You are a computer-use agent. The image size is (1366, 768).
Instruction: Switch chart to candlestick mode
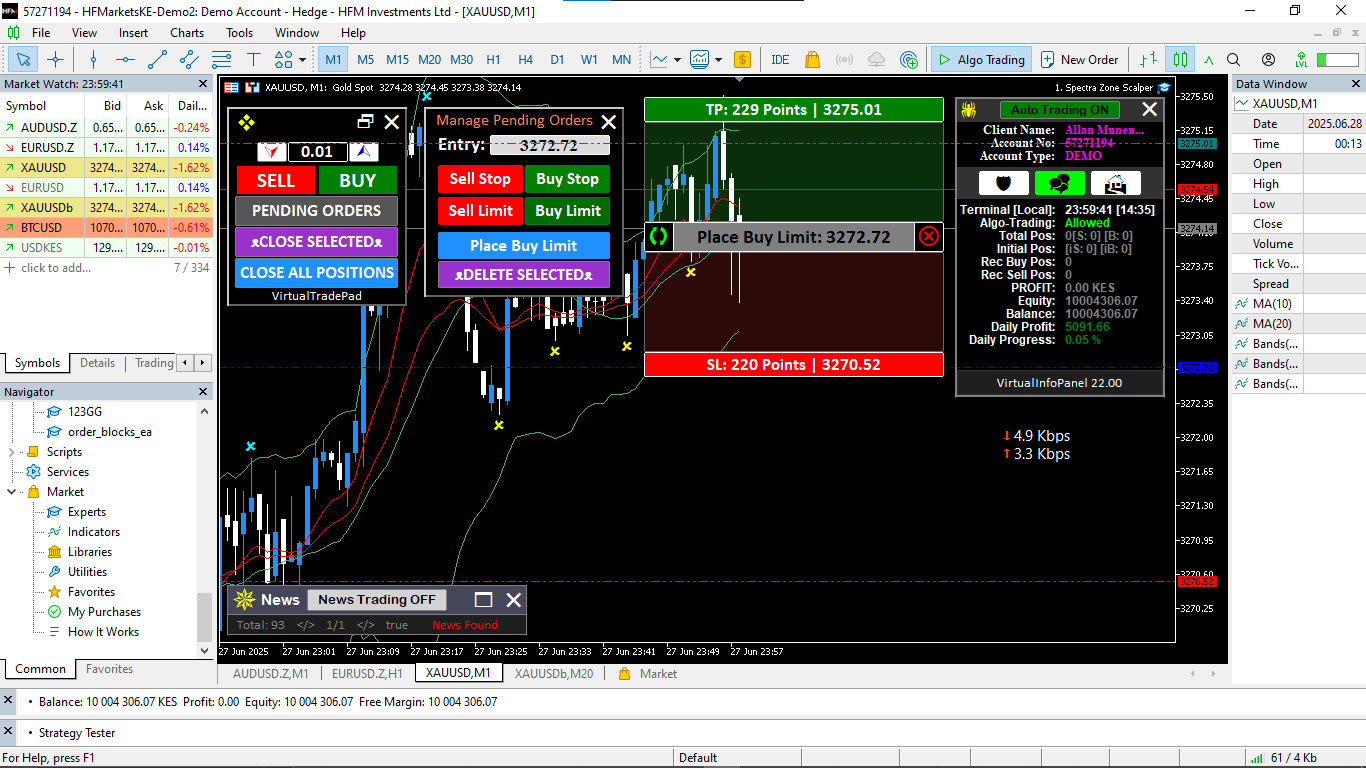click(x=1181, y=59)
